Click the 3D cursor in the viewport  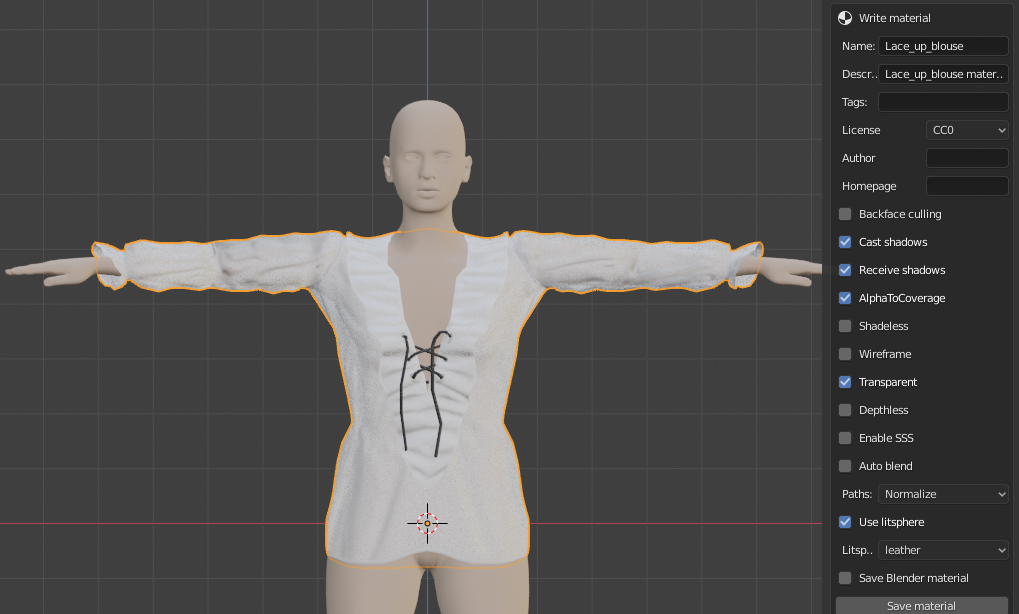[428, 523]
